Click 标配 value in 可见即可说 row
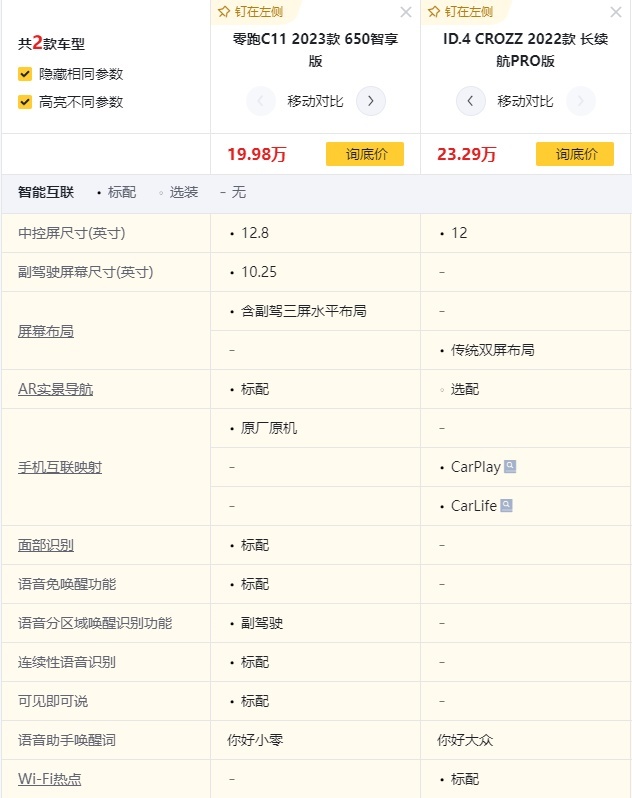The height and width of the screenshot is (798, 632). 255,701
